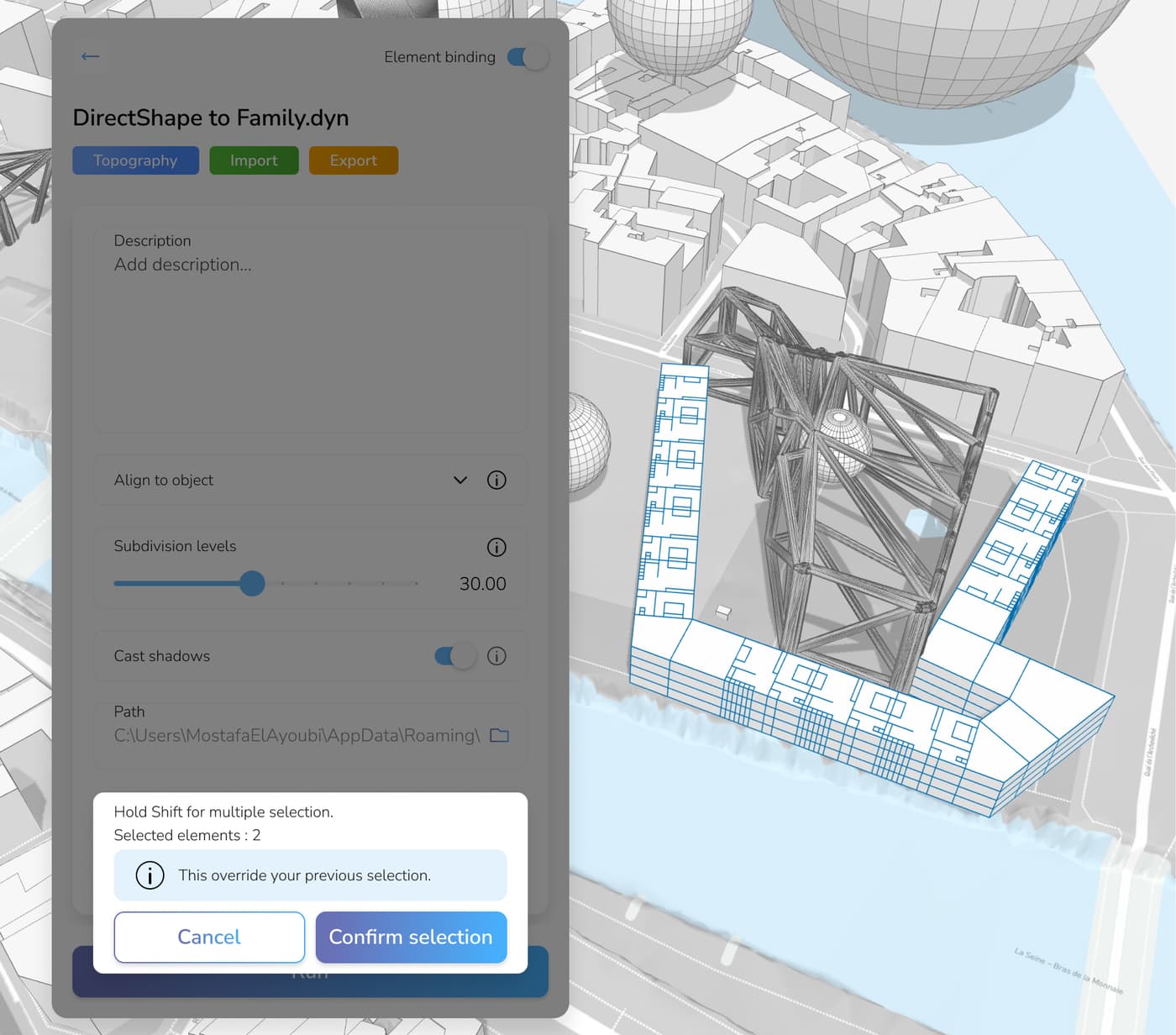The height and width of the screenshot is (1035, 1176).
Task: Click the info icon in override notice
Action: pos(150,875)
